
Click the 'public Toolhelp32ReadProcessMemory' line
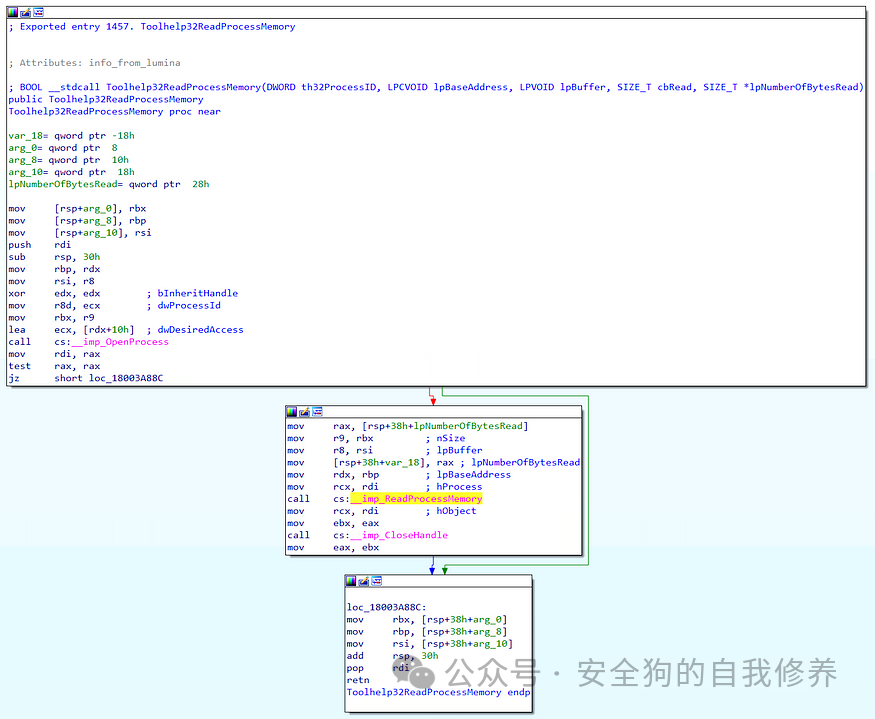point(106,99)
